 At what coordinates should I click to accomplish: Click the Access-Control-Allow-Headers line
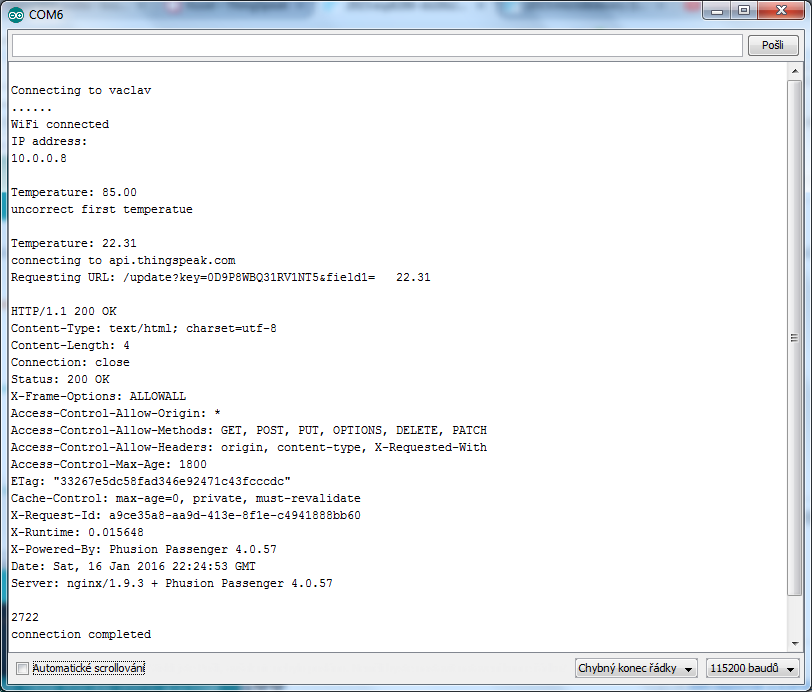[249, 448]
